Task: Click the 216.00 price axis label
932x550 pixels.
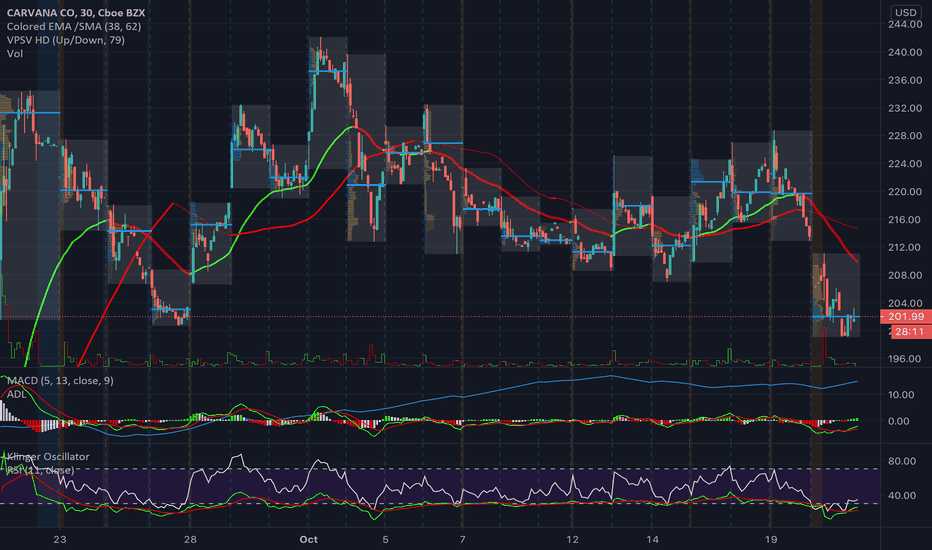Action: (905, 219)
